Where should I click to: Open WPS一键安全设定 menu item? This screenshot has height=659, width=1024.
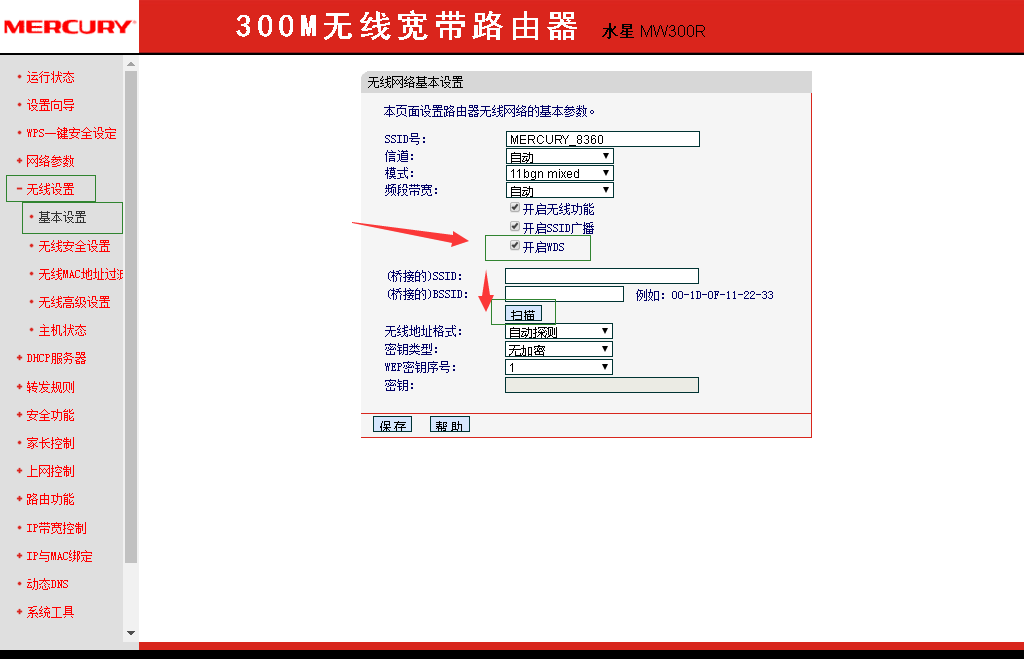coord(71,133)
